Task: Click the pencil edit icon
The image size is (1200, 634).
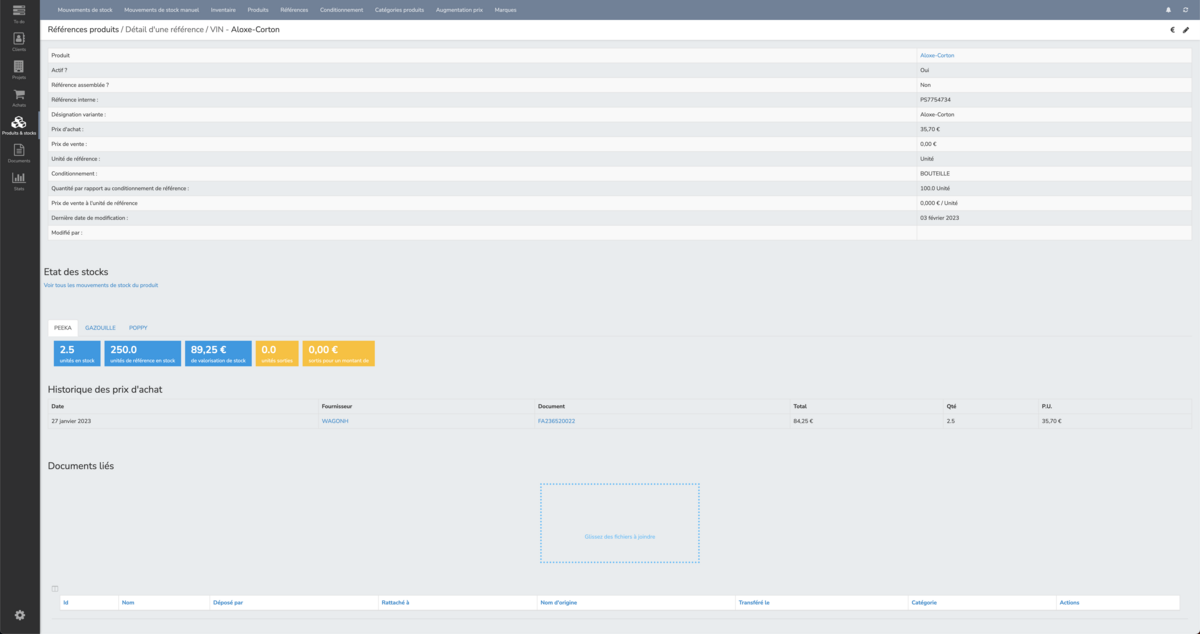Action: coord(1186,30)
